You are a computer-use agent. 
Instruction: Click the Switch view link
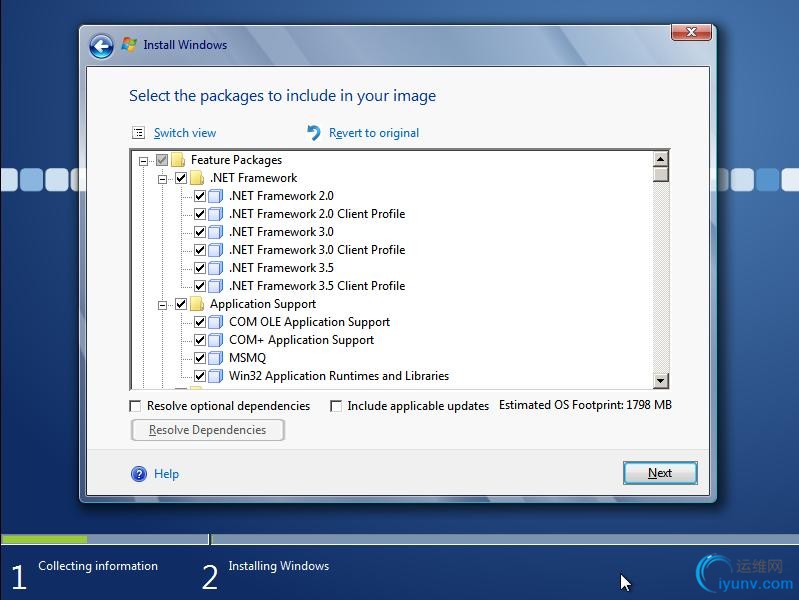tap(185, 133)
